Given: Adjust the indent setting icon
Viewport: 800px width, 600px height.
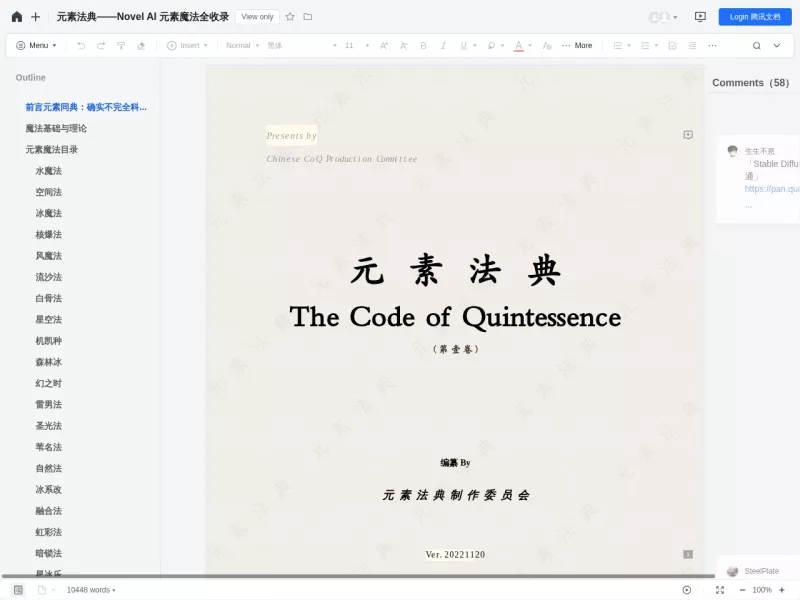Looking at the screenshot, I should [x=692, y=45].
